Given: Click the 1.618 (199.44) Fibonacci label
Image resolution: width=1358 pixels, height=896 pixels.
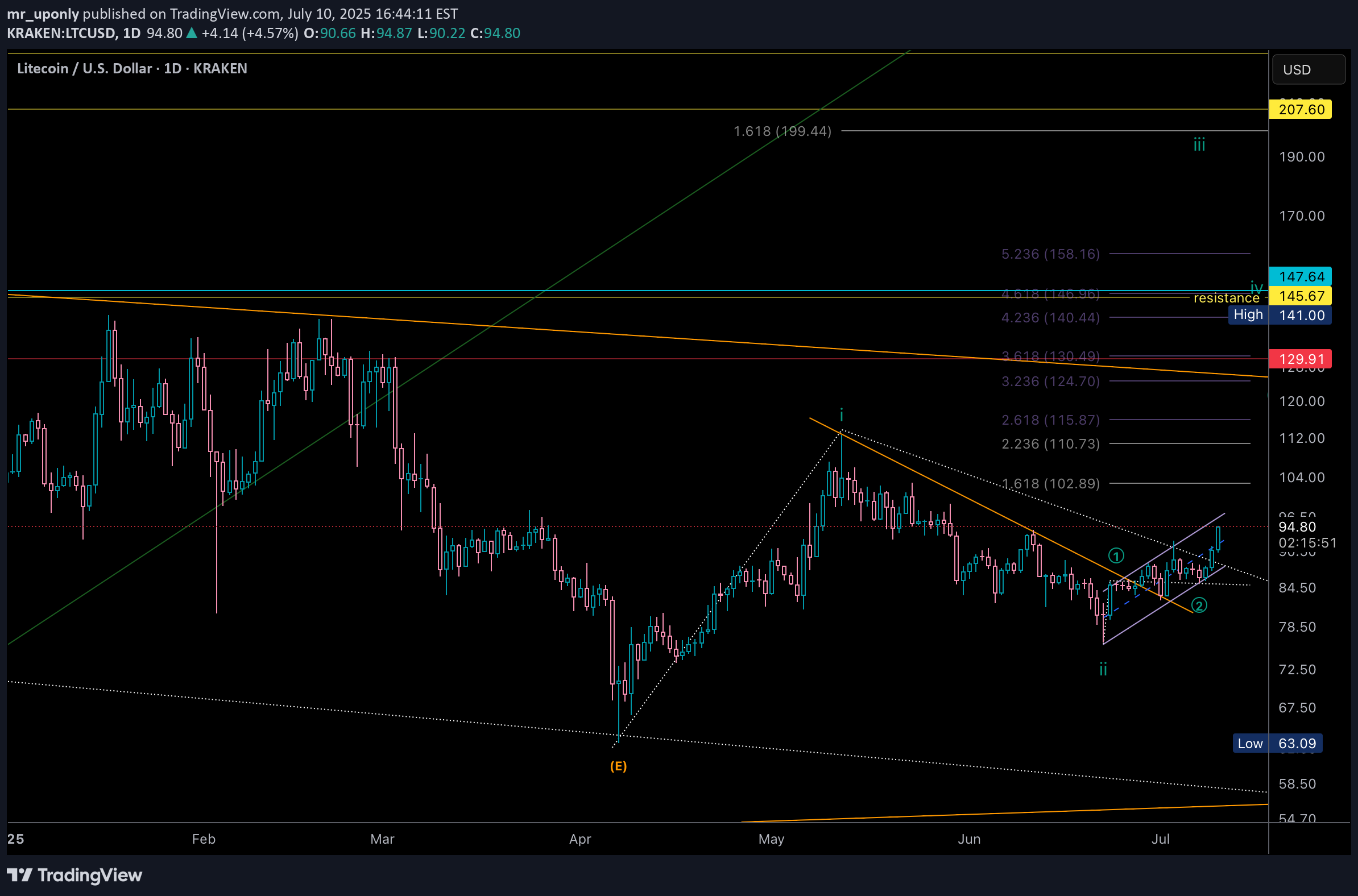Looking at the screenshot, I should [x=782, y=131].
